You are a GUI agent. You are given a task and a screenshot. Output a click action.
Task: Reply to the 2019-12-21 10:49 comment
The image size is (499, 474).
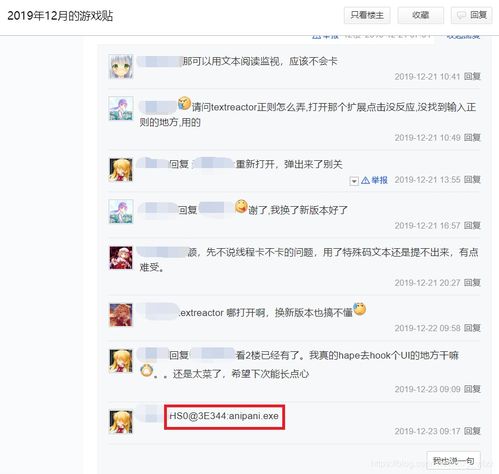472,138
